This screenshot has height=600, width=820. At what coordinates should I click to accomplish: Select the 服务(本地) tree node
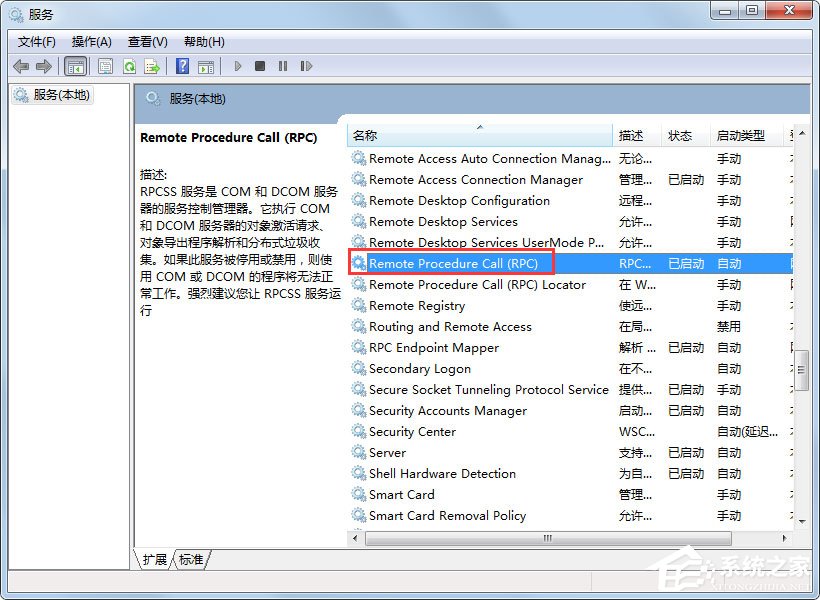tap(60, 95)
